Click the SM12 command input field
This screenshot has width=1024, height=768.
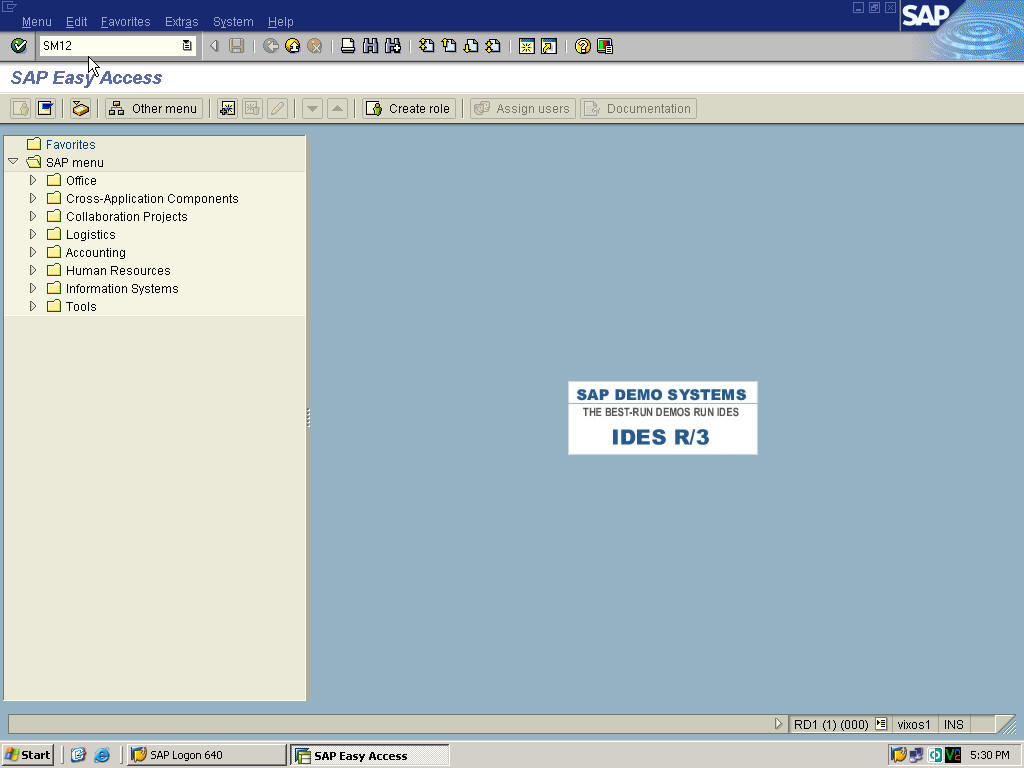pyautogui.click(x=110, y=45)
